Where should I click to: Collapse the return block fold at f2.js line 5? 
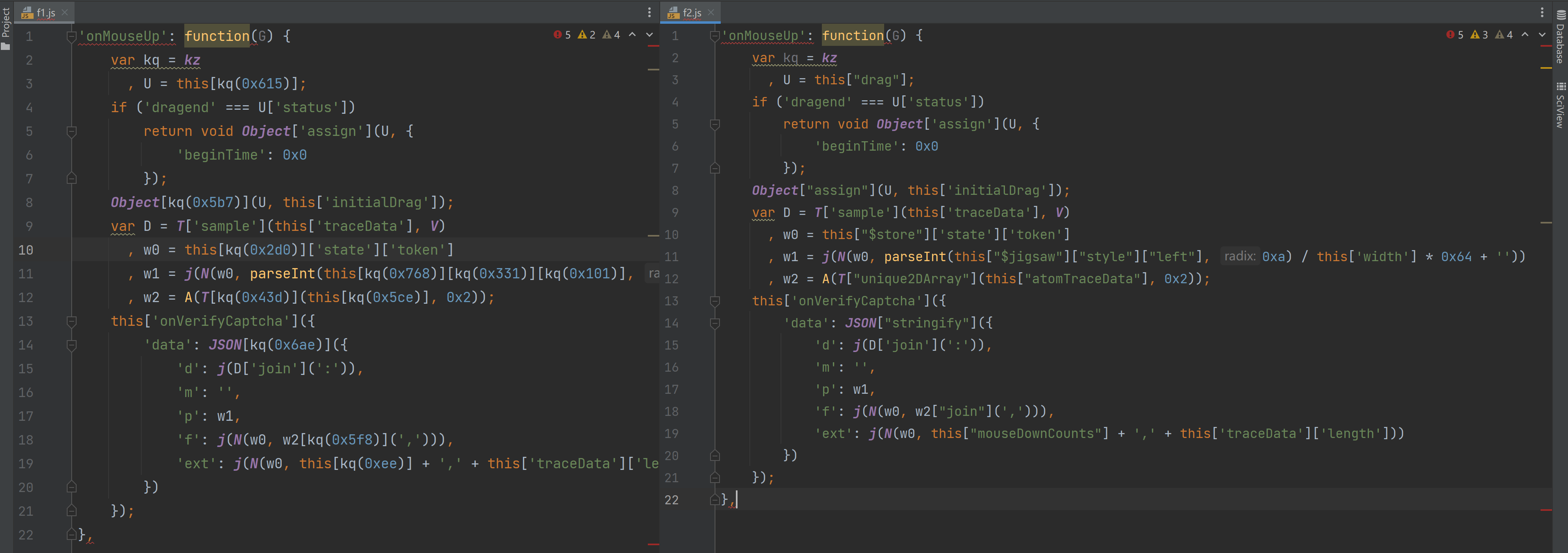pyautogui.click(x=715, y=124)
